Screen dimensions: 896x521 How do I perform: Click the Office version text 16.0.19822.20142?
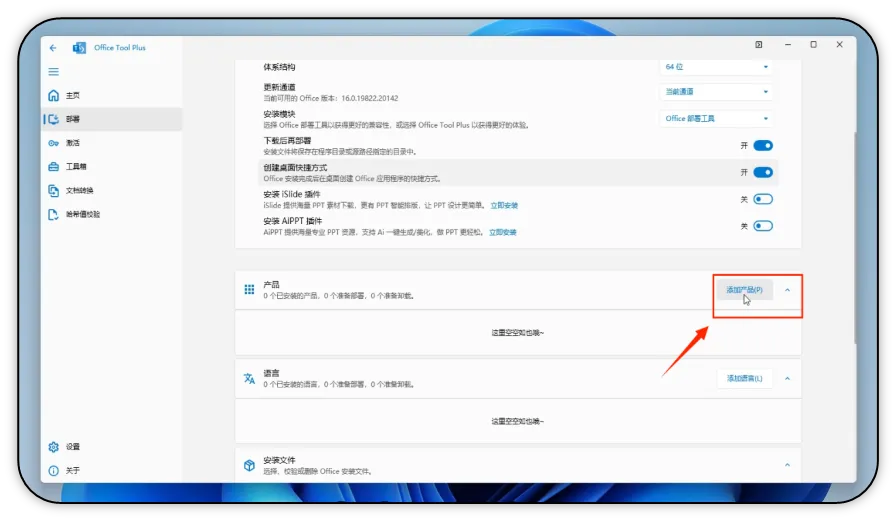370,98
